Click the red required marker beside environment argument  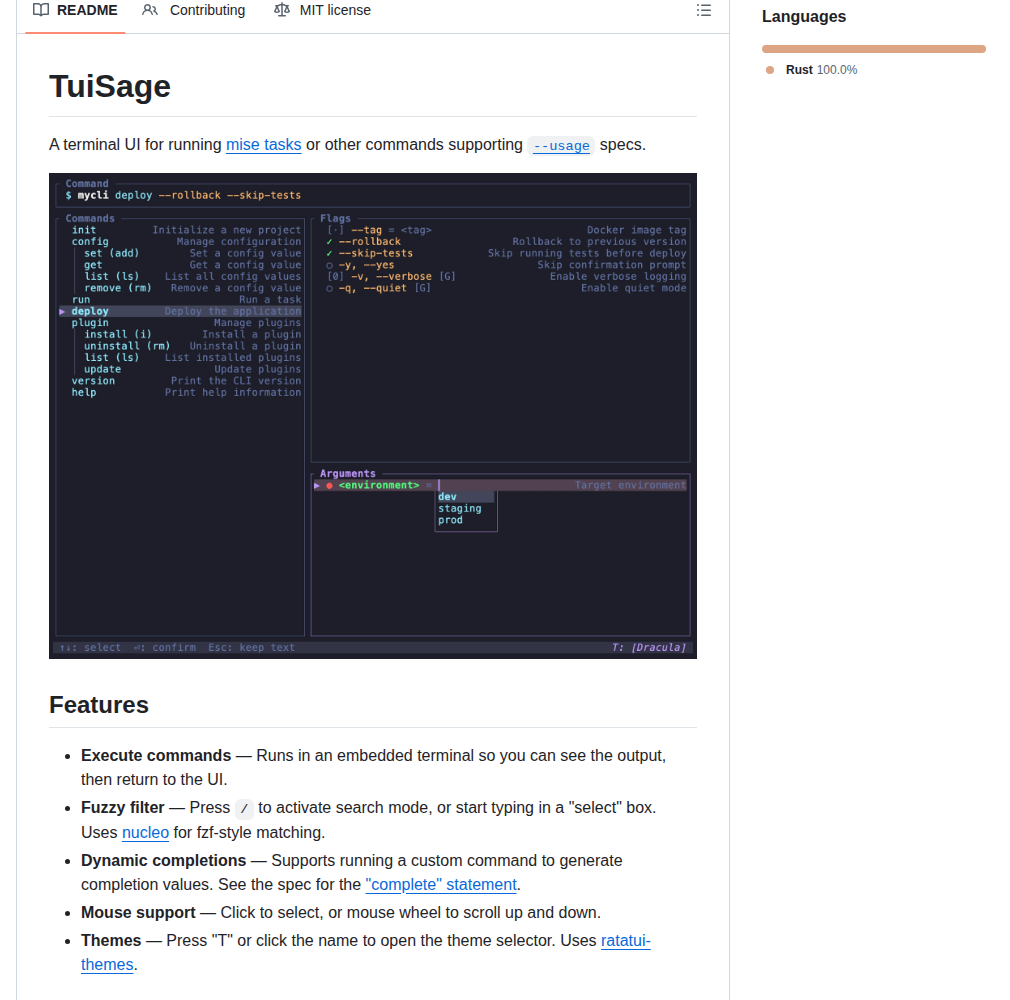330,484
